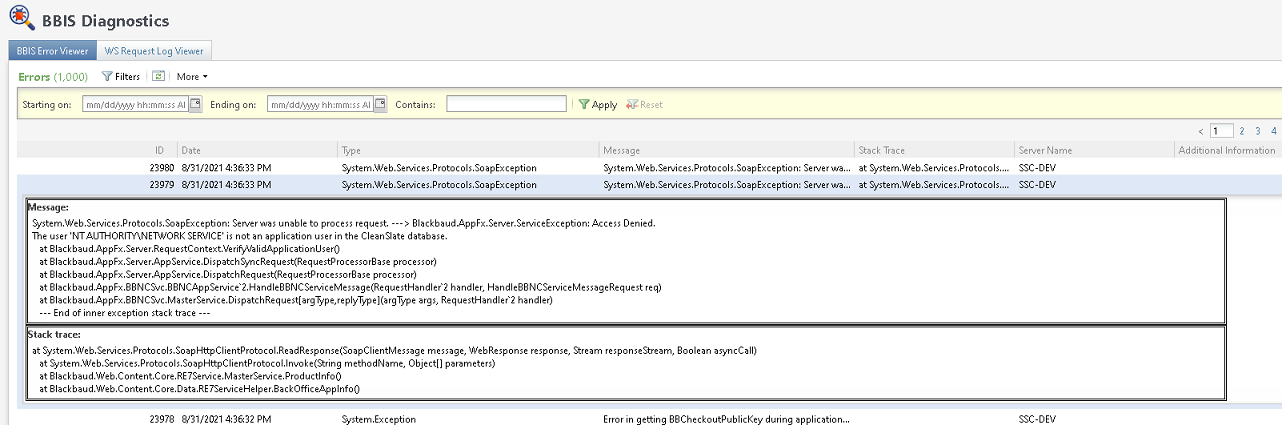Click the refresh list icon
1282x425 pixels.
pyautogui.click(x=158, y=76)
